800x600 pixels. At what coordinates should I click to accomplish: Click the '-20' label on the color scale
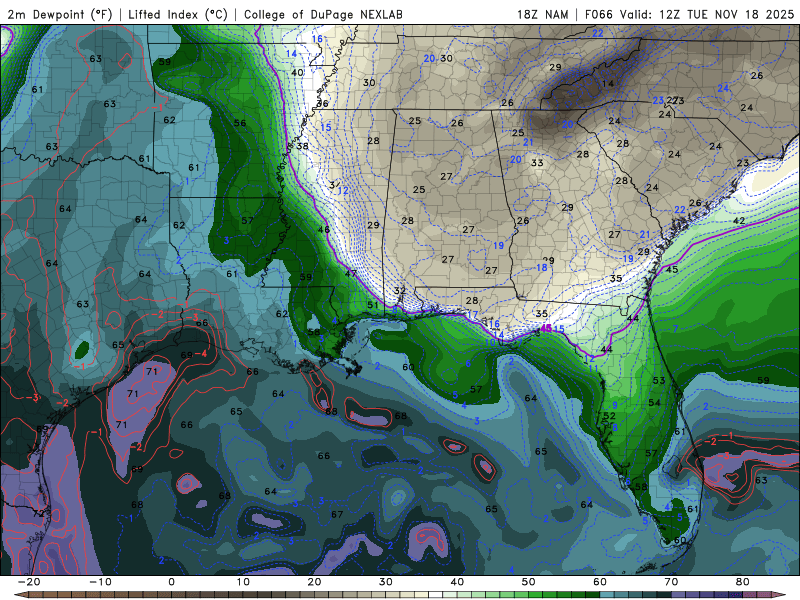coord(28,582)
